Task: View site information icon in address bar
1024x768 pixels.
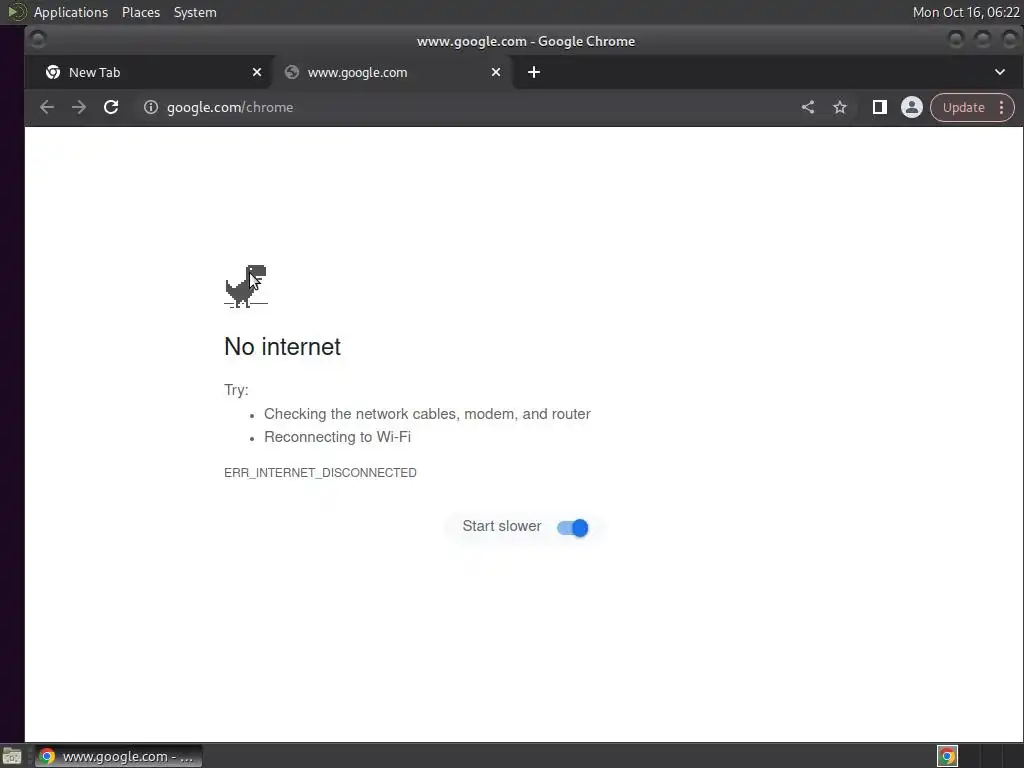Action: pyautogui.click(x=151, y=107)
